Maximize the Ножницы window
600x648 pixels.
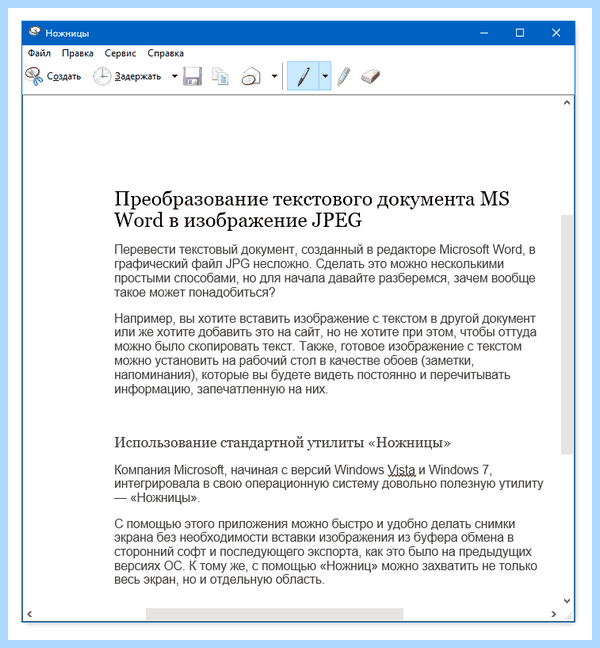(x=520, y=33)
